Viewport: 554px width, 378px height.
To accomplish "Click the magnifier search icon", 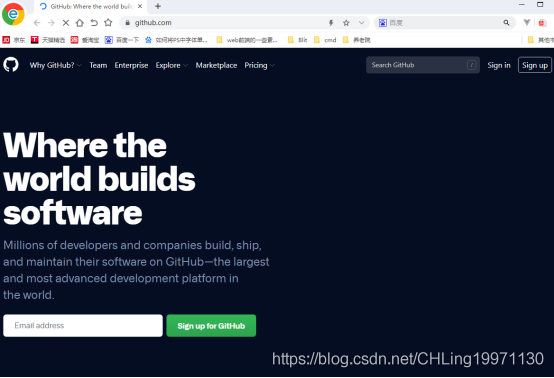I will click(506, 23).
